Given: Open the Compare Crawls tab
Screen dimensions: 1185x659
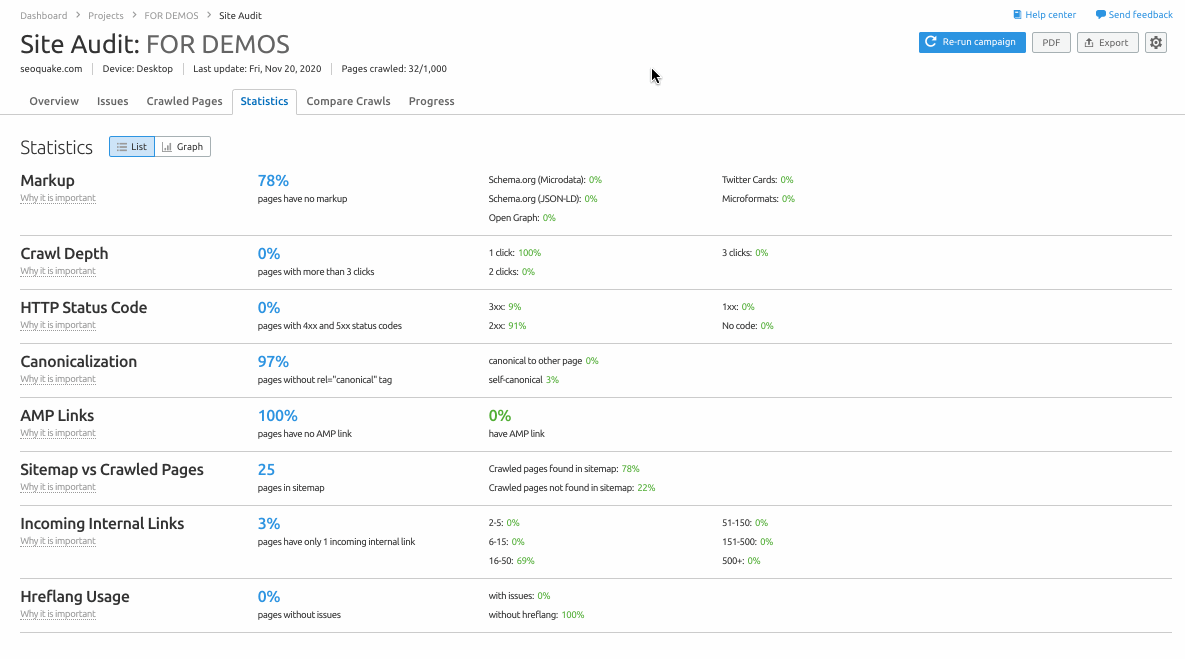Looking at the screenshot, I should pyautogui.click(x=348, y=102).
